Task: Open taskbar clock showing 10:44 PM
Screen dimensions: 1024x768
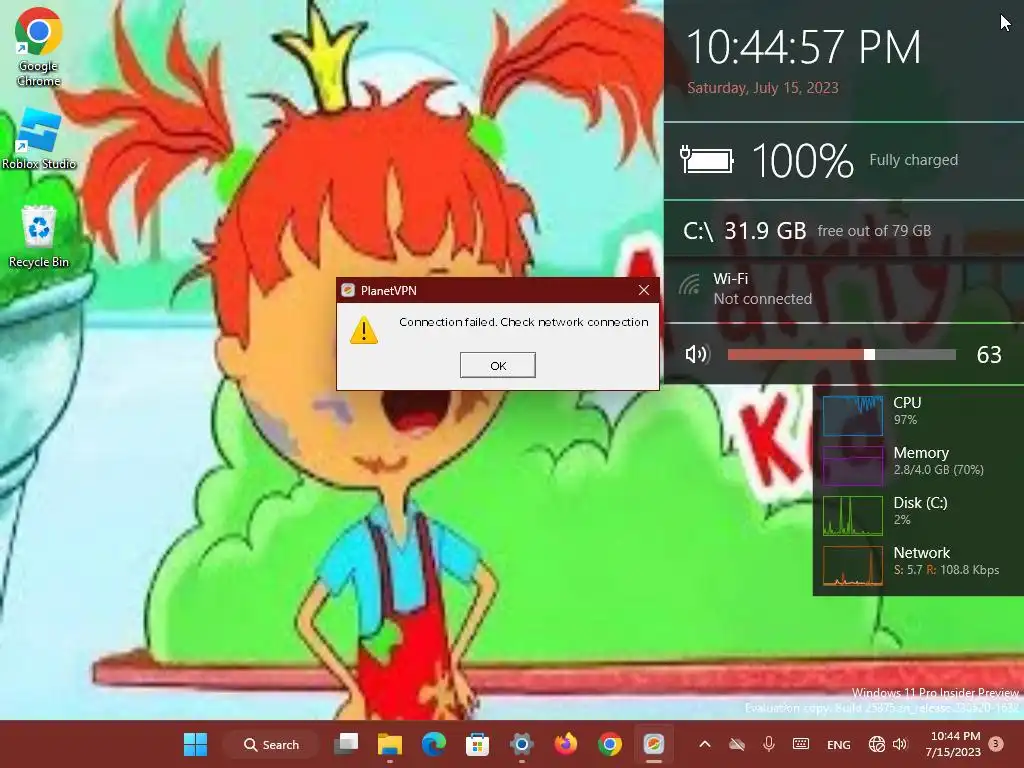Action: point(953,744)
